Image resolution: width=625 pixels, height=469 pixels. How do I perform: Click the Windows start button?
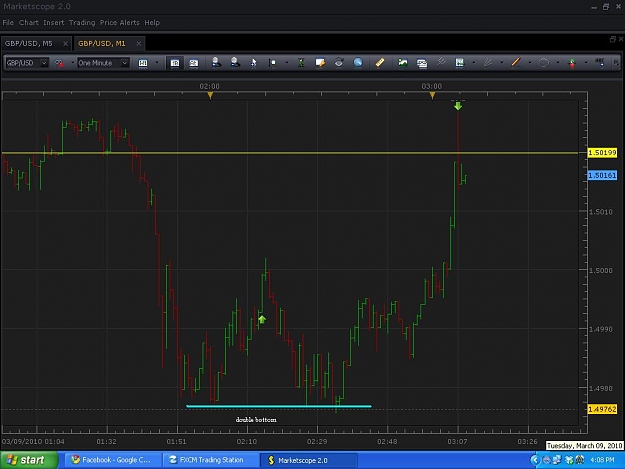29,460
